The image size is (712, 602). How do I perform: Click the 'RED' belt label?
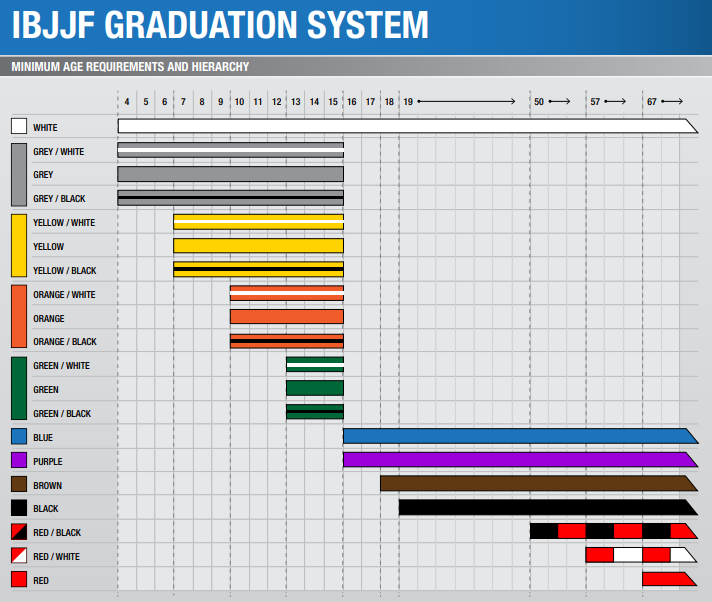click(x=41, y=581)
